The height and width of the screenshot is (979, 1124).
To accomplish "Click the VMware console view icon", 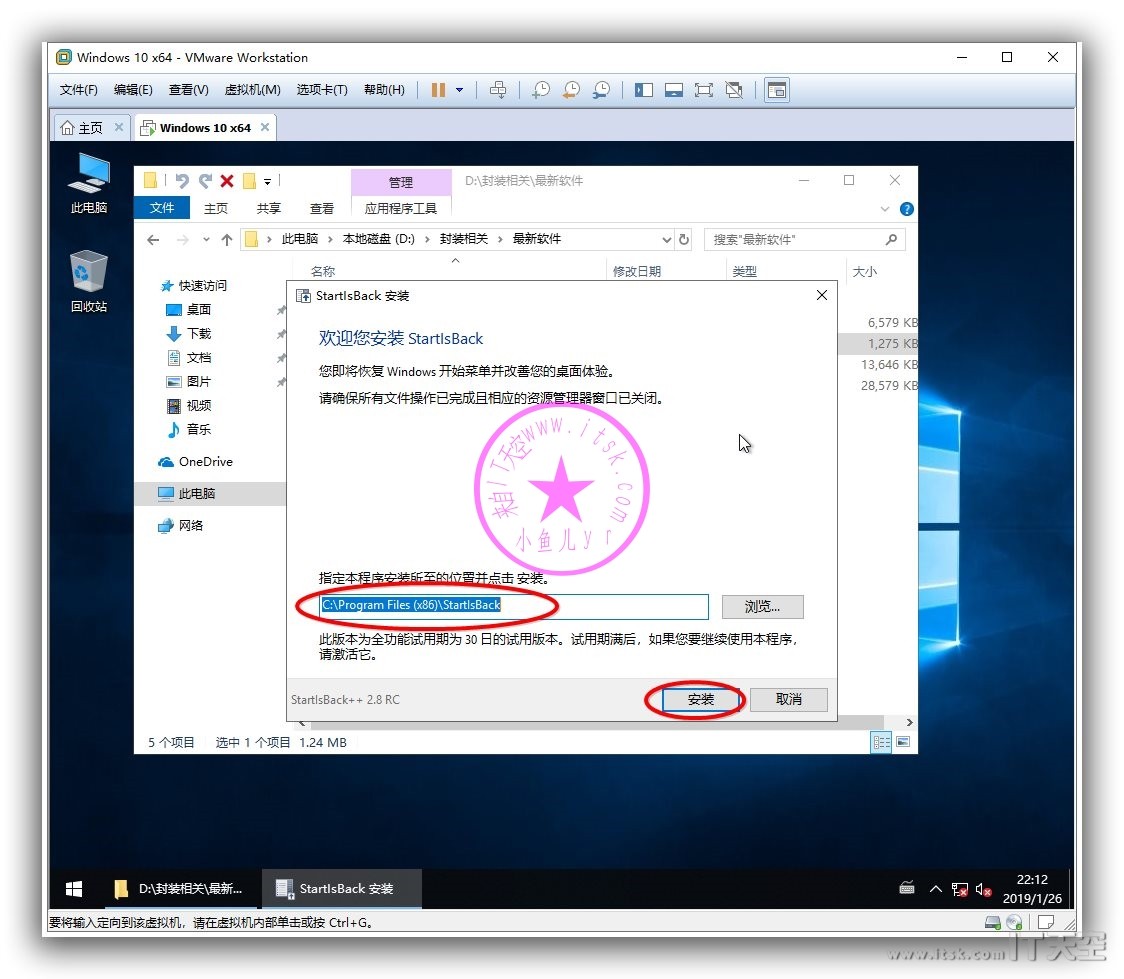I will tap(777, 90).
